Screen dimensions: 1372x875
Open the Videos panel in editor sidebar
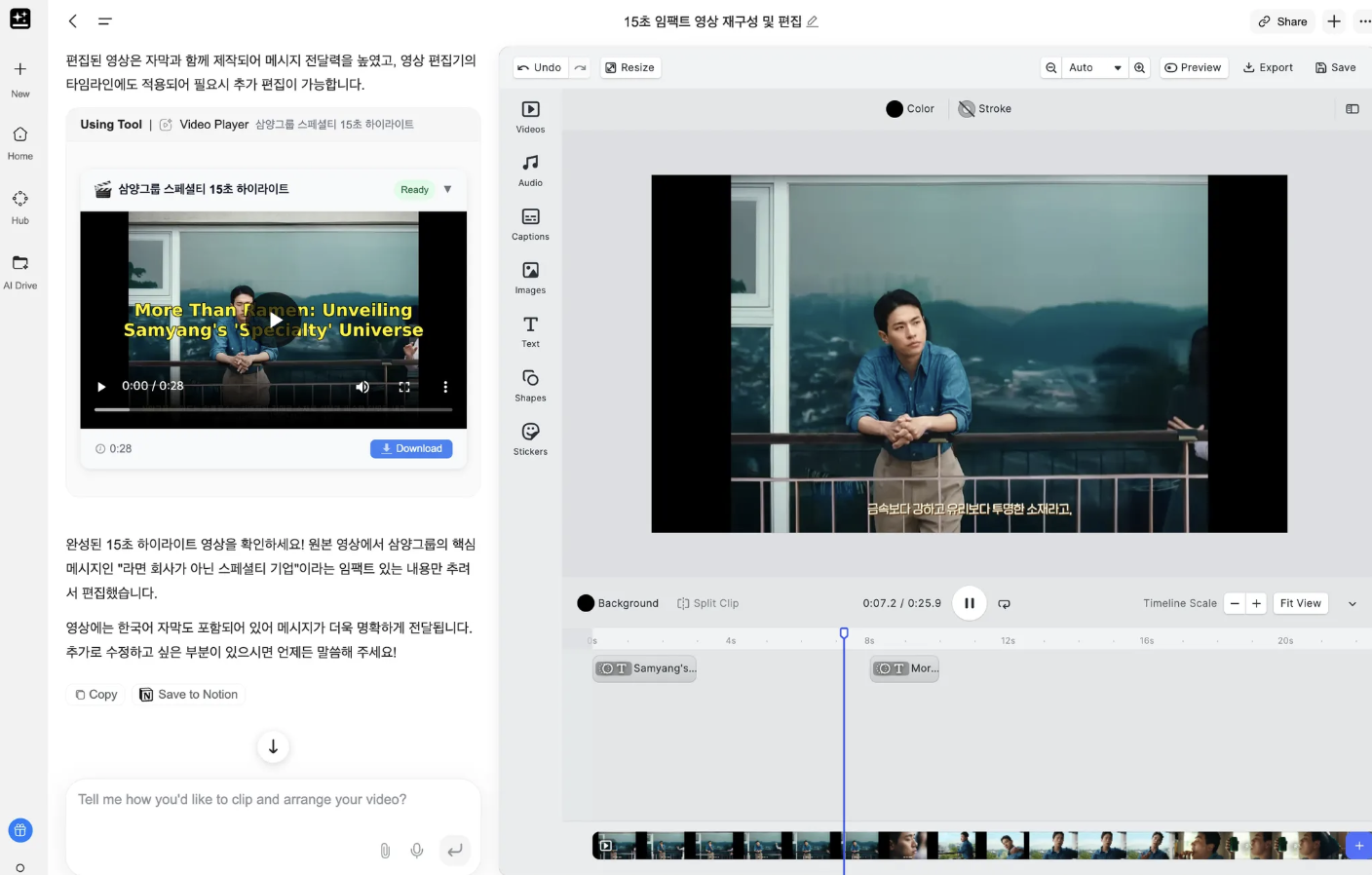click(530, 116)
